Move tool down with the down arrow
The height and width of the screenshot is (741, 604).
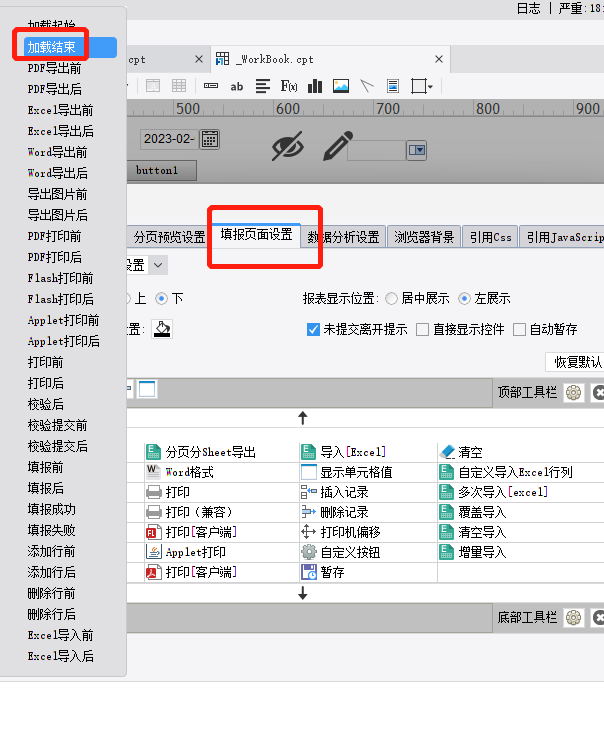(303, 593)
